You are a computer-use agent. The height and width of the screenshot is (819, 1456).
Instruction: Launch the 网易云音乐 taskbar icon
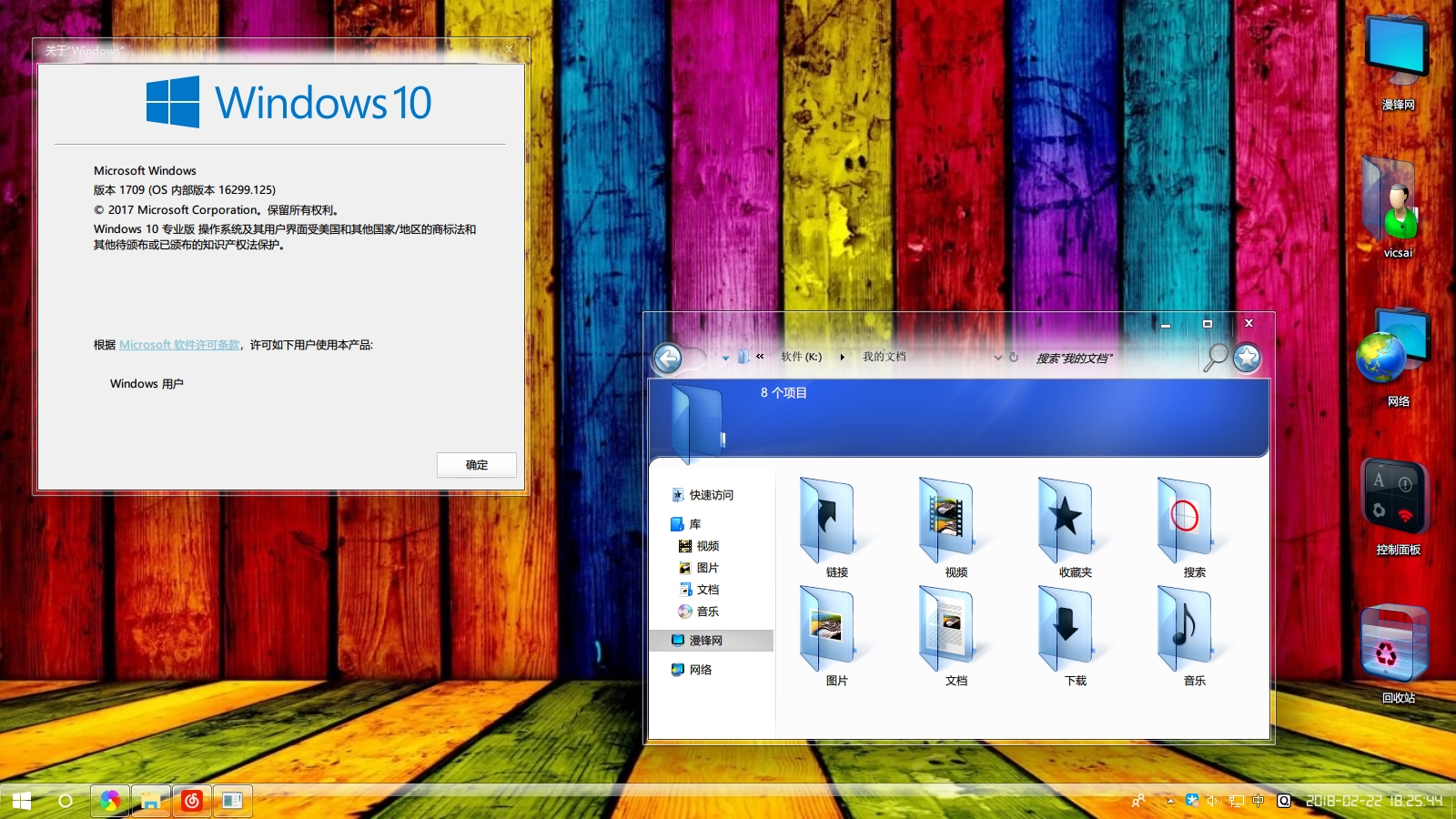click(192, 802)
